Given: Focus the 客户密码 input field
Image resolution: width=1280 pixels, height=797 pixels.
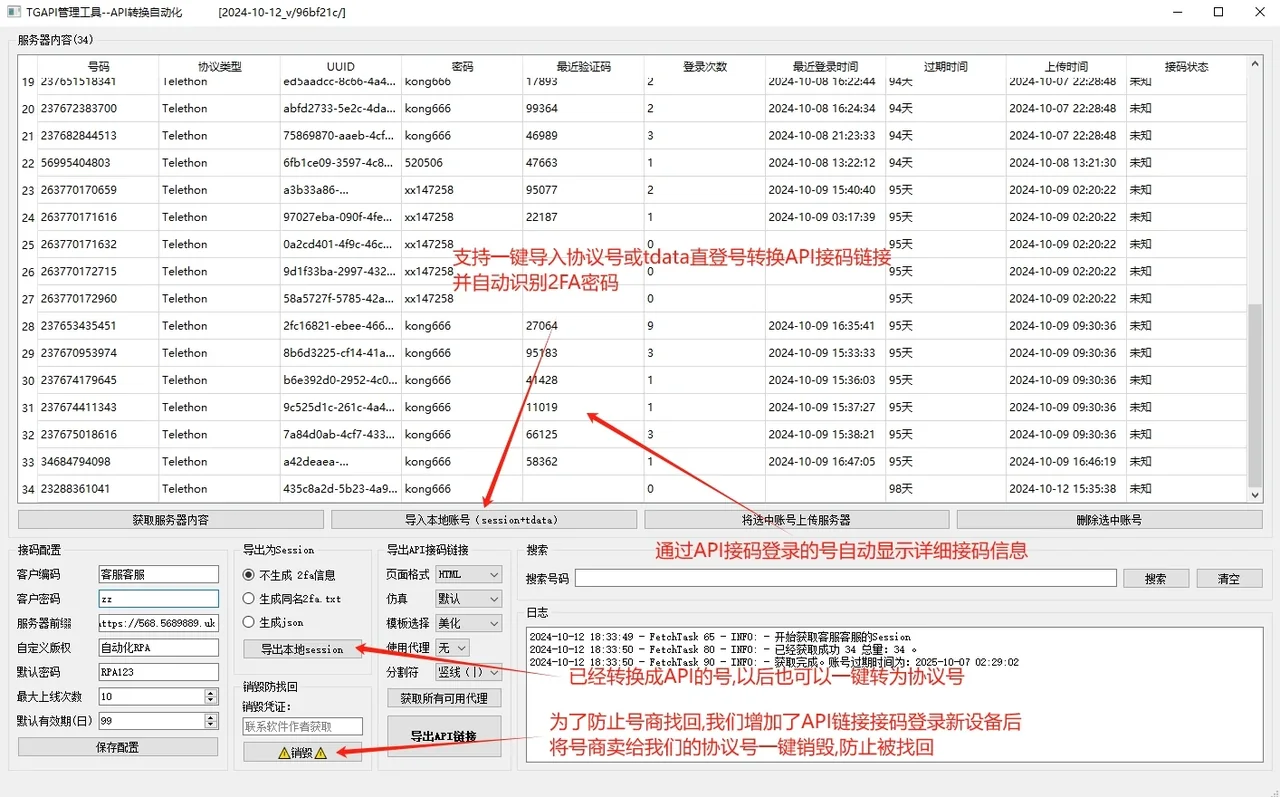Looking at the screenshot, I should pos(158,598).
